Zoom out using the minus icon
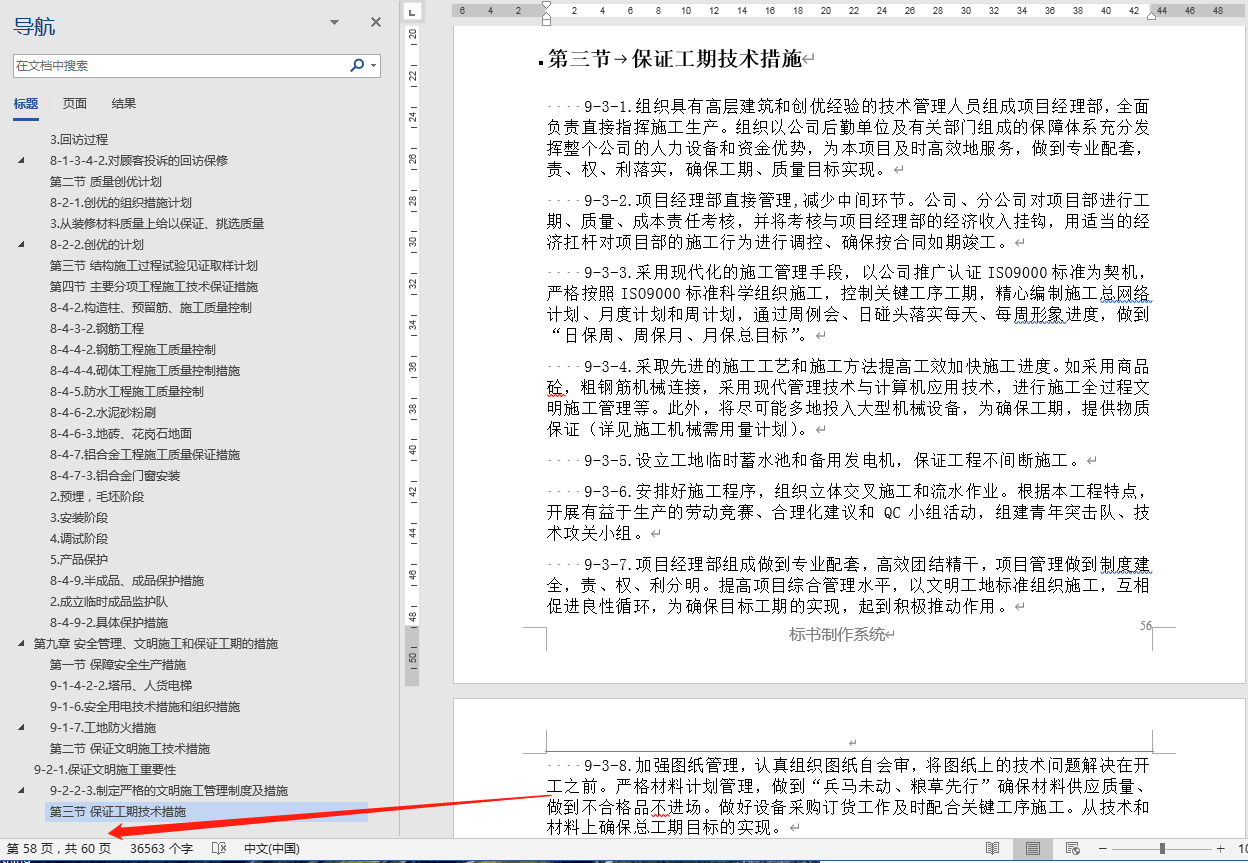 1102,848
